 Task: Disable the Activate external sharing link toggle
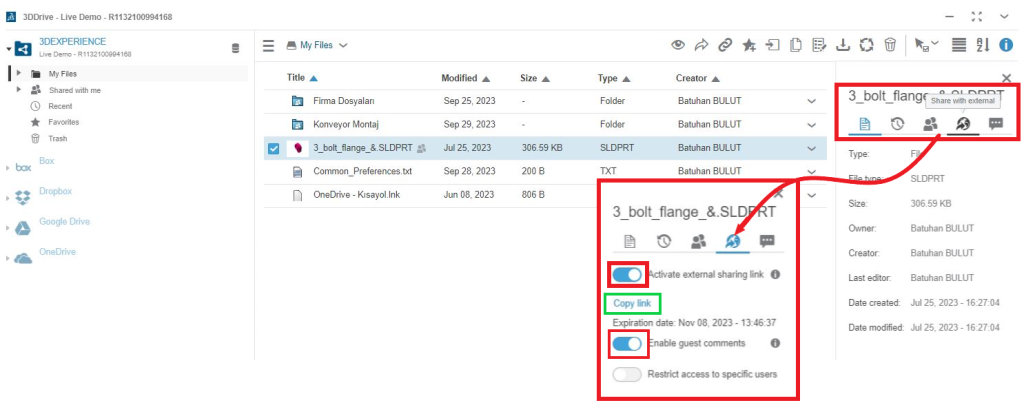coord(627,274)
